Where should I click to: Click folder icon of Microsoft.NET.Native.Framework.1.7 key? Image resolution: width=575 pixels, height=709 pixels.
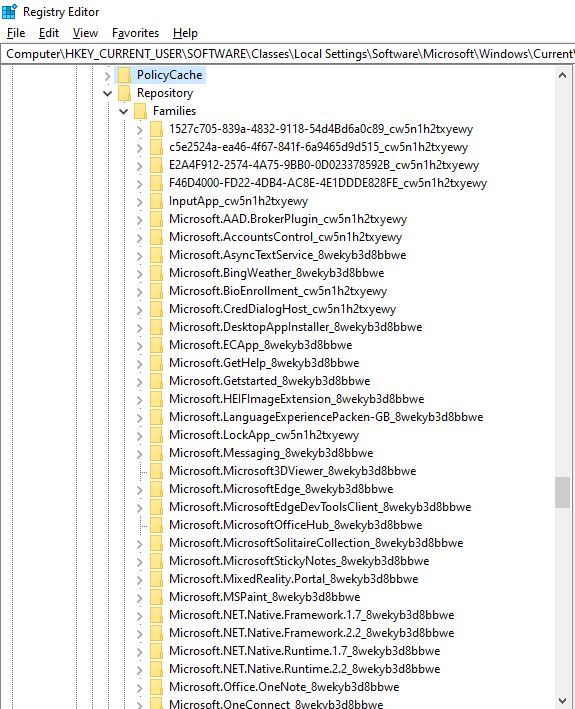click(156, 615)
